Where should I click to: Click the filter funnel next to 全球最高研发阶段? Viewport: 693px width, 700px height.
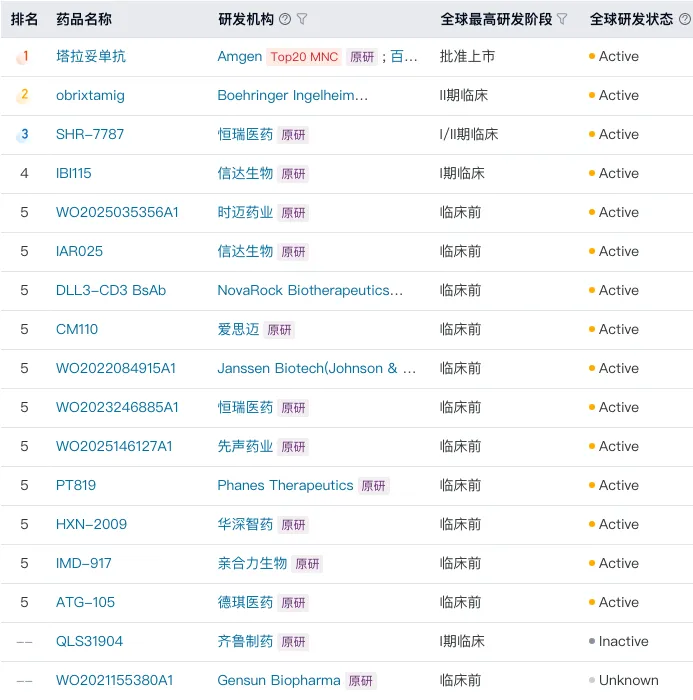pos(562,19)
